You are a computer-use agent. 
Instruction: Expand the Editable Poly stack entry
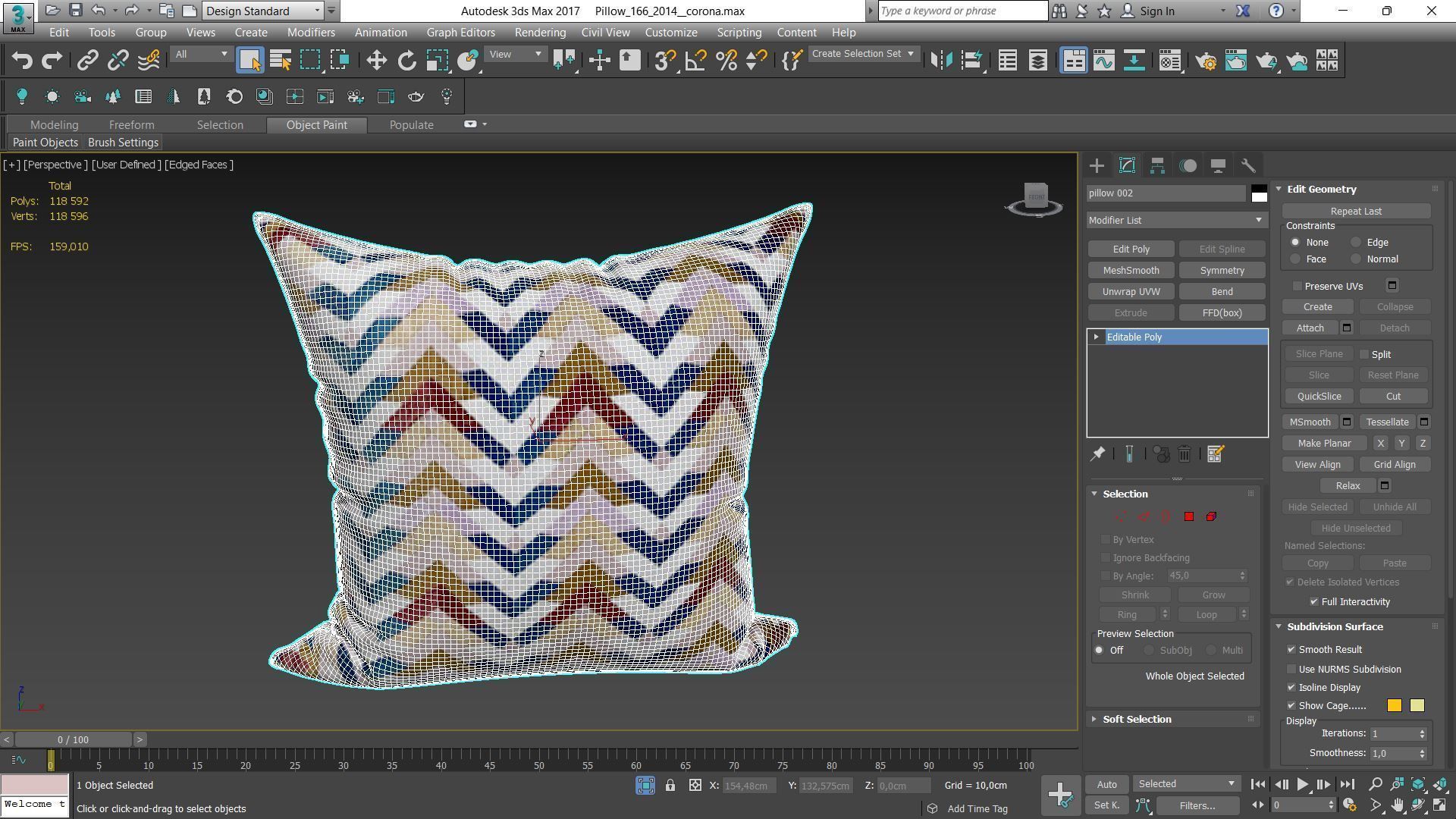click(1096, 337)
